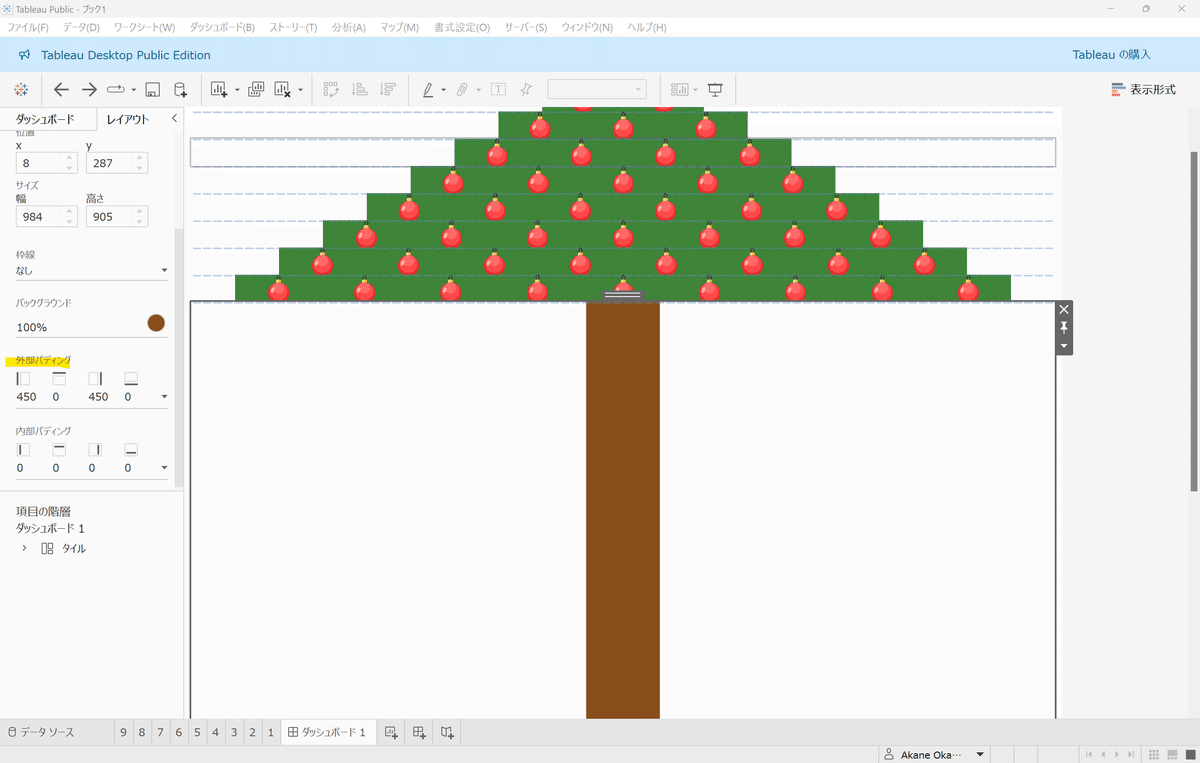Open the ファイル(F) menu
The image size is (1200, 763).
coord(28,27)
